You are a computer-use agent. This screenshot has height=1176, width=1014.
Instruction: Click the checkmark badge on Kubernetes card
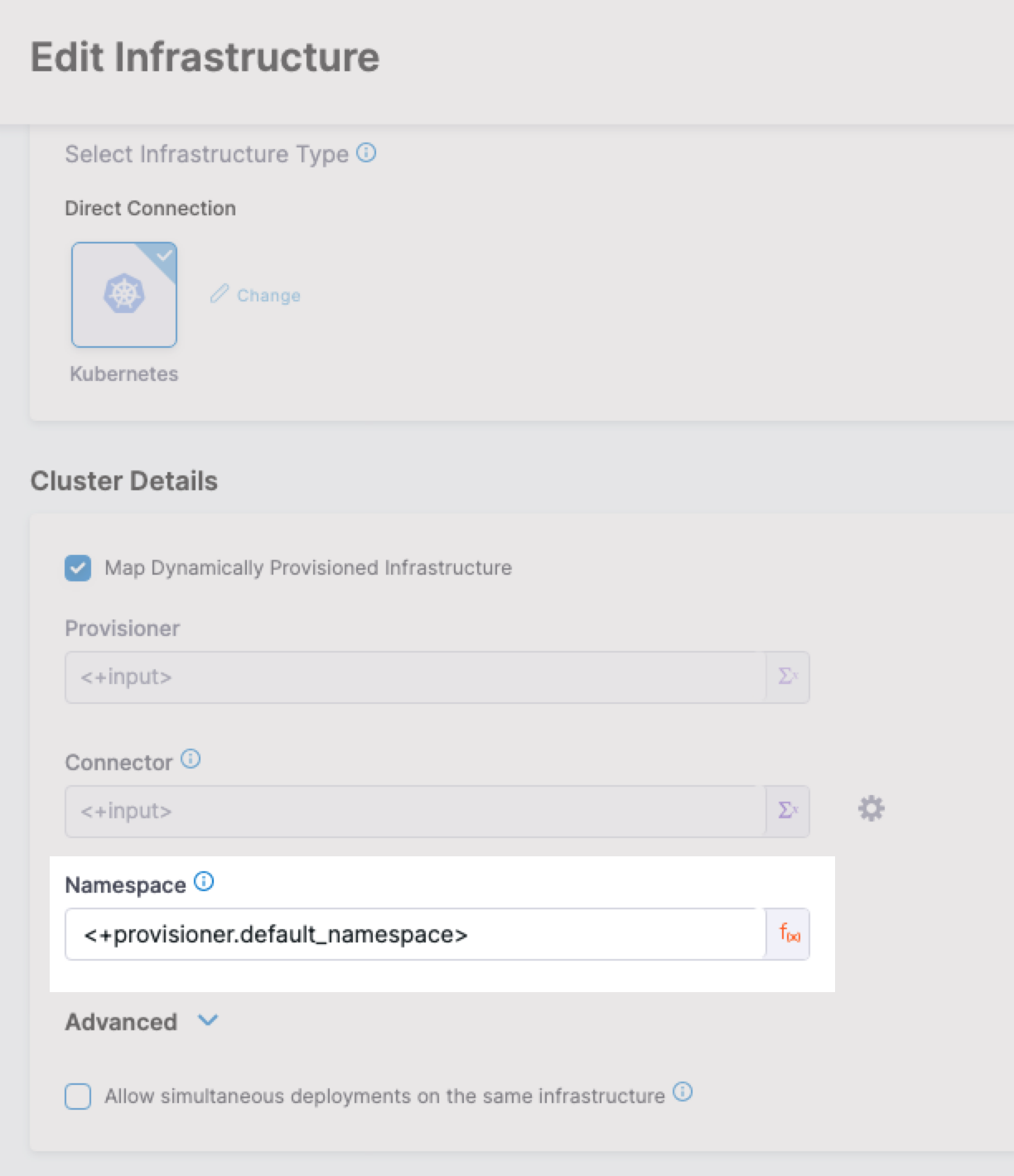click(x=165, y=255)
